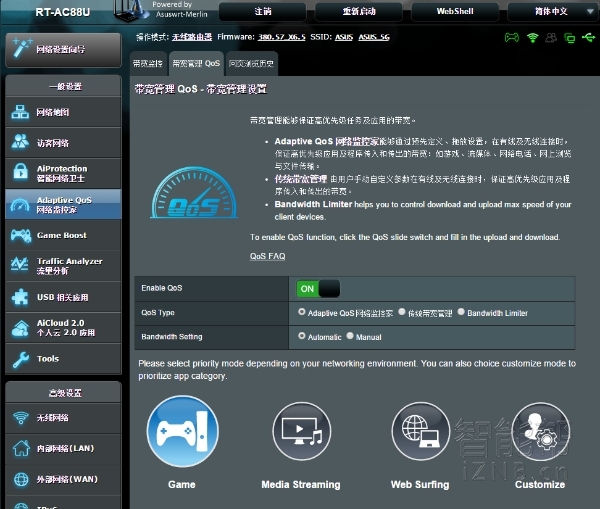Click the router image in header
Image resolution: width=600 pixels, height=509 pixels.
click(x=132, y=11)
